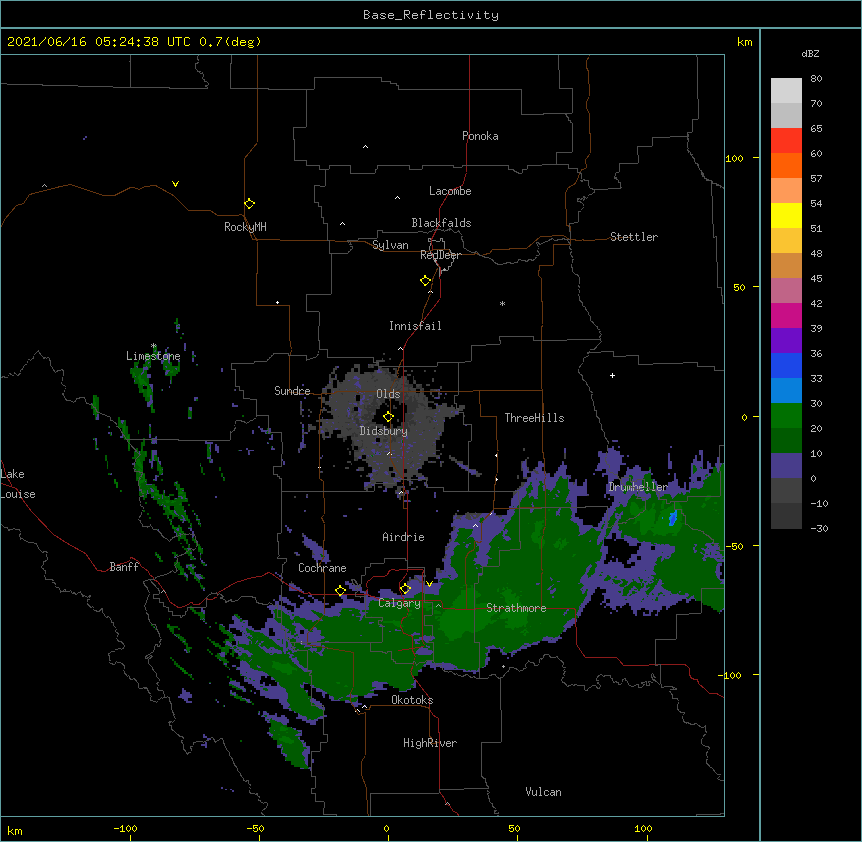The image size is (862, 842).
Task: Click the yellow marker south of RedDeer
Action: pos(426,281)
